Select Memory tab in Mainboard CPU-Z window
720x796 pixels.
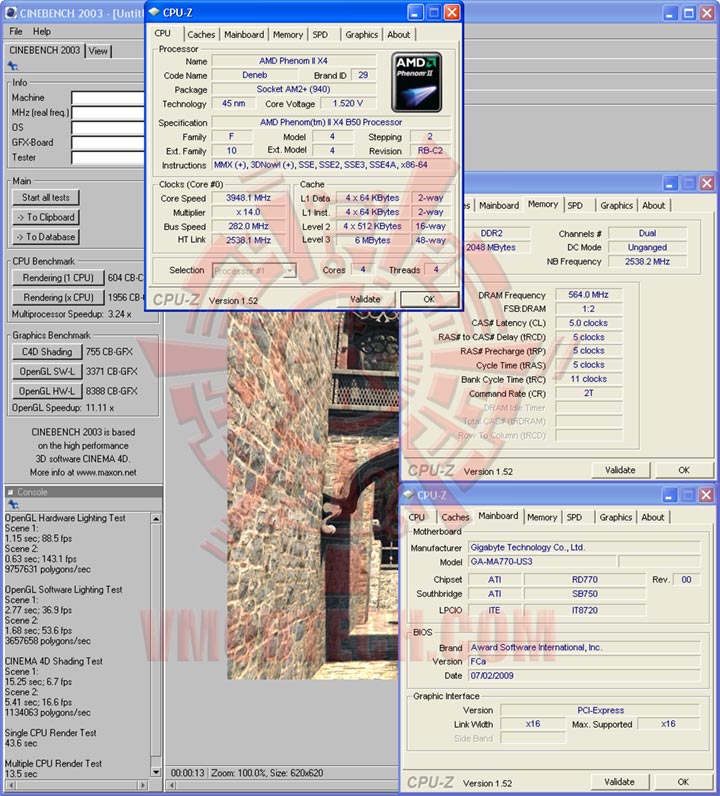(542, 517)
